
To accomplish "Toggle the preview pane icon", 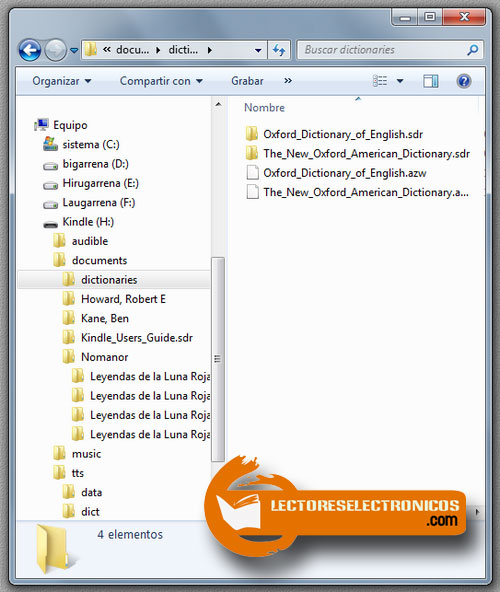I will (x=431, y=81).
